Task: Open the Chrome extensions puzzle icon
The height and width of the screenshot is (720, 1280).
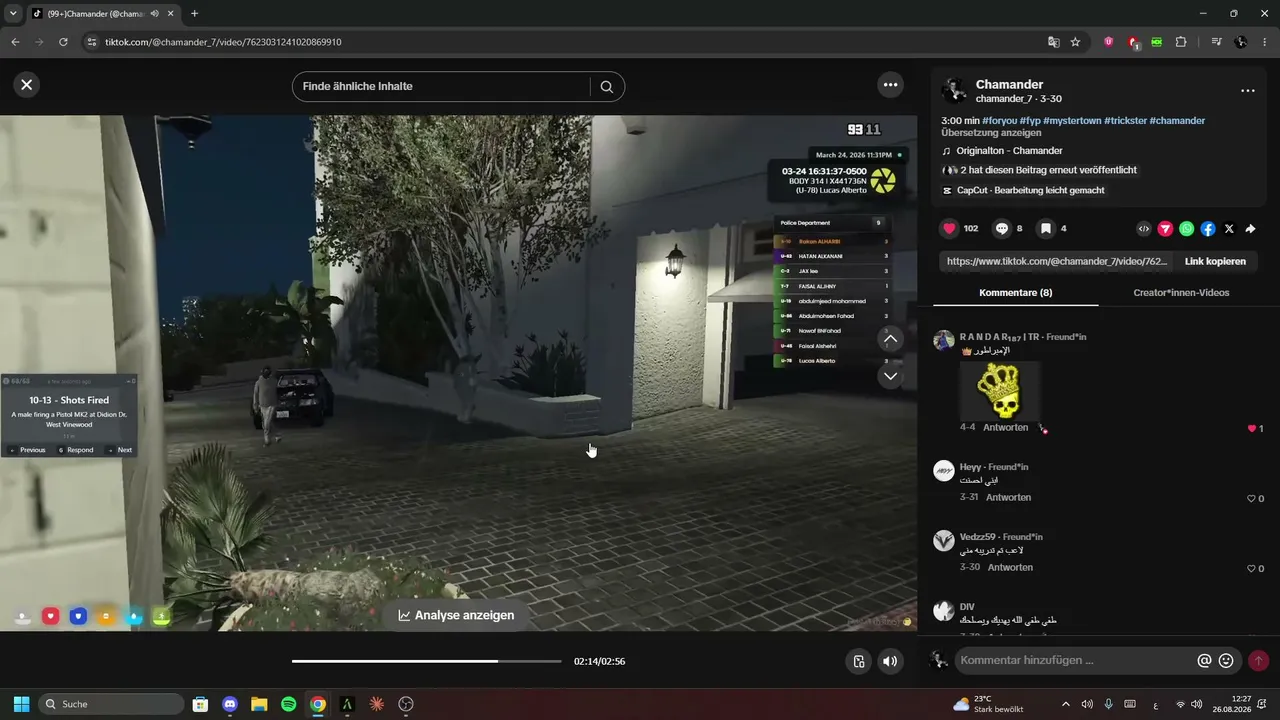Action: click(x=1181, y=42)
